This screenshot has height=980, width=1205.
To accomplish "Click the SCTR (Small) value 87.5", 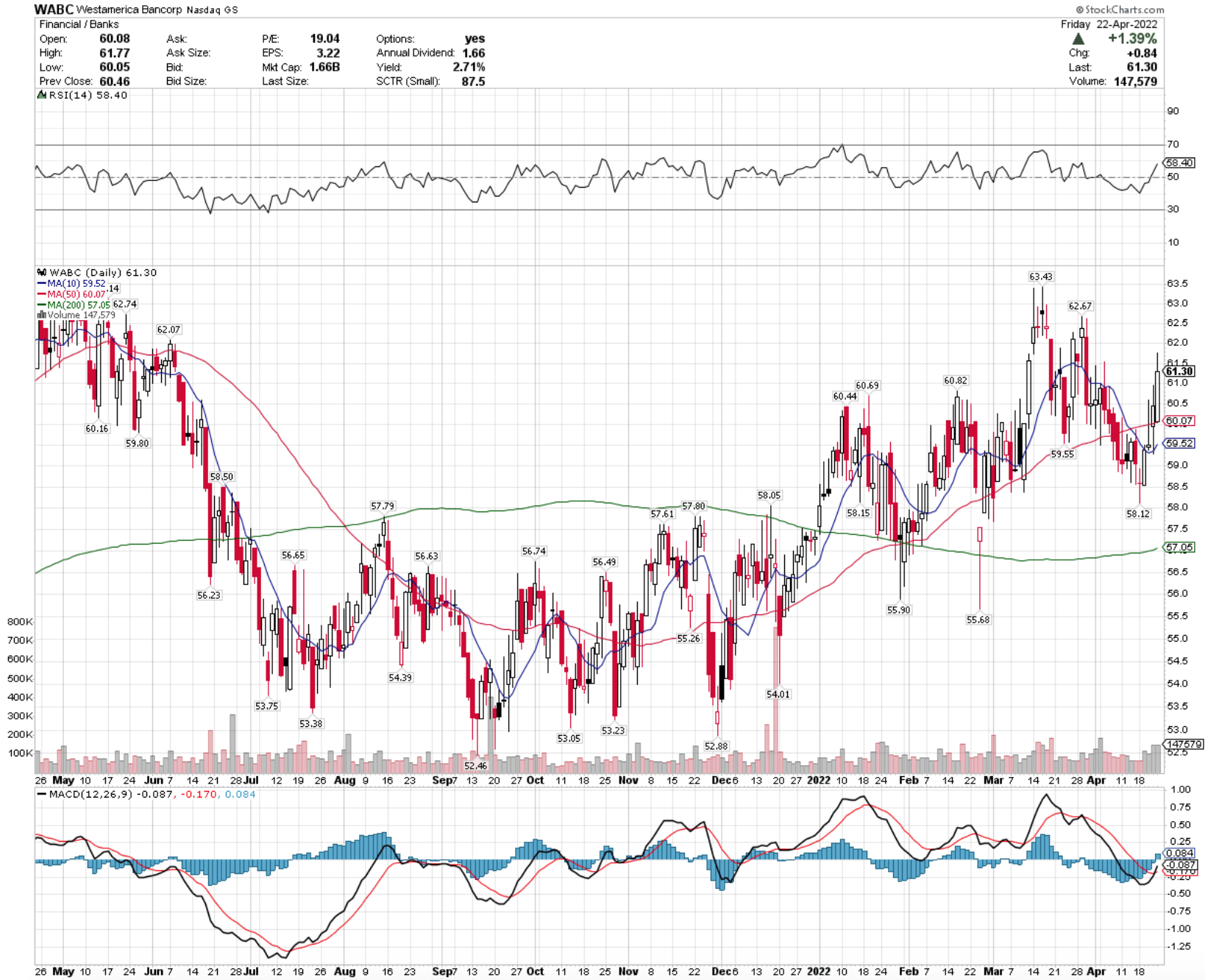I will [x=473, y=82].
